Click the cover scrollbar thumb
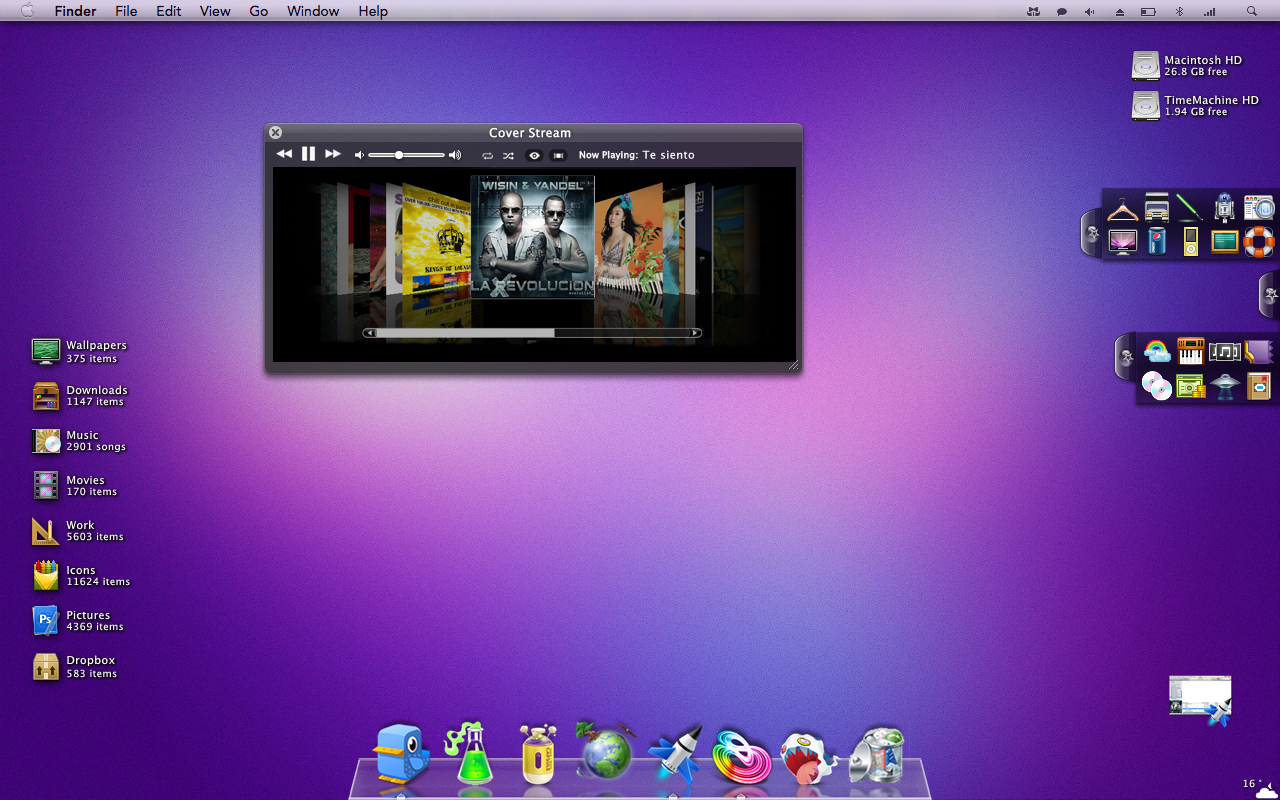 pyautogui.click(x=466, y=333)
